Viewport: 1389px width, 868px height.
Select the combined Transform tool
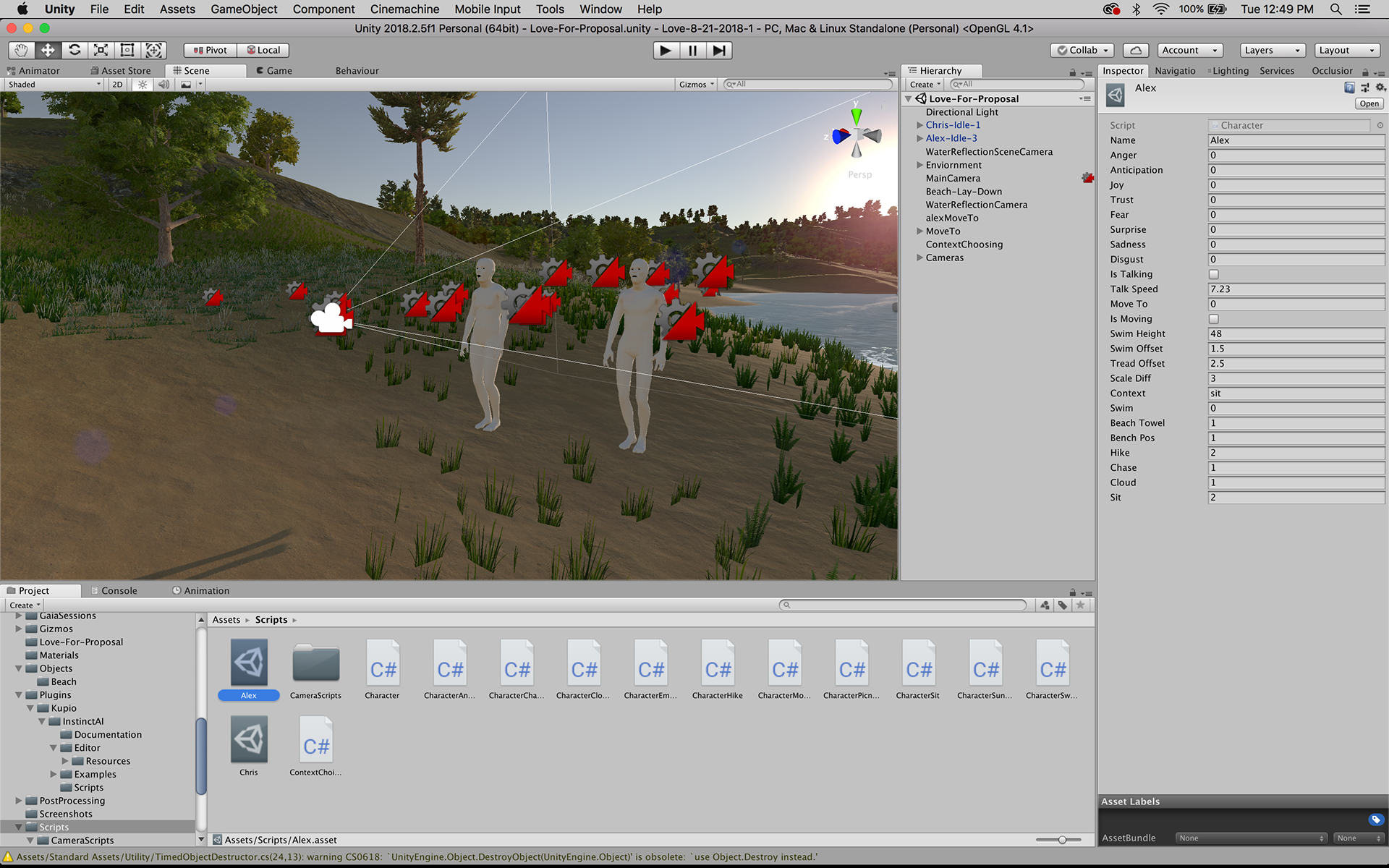point(154,50)
